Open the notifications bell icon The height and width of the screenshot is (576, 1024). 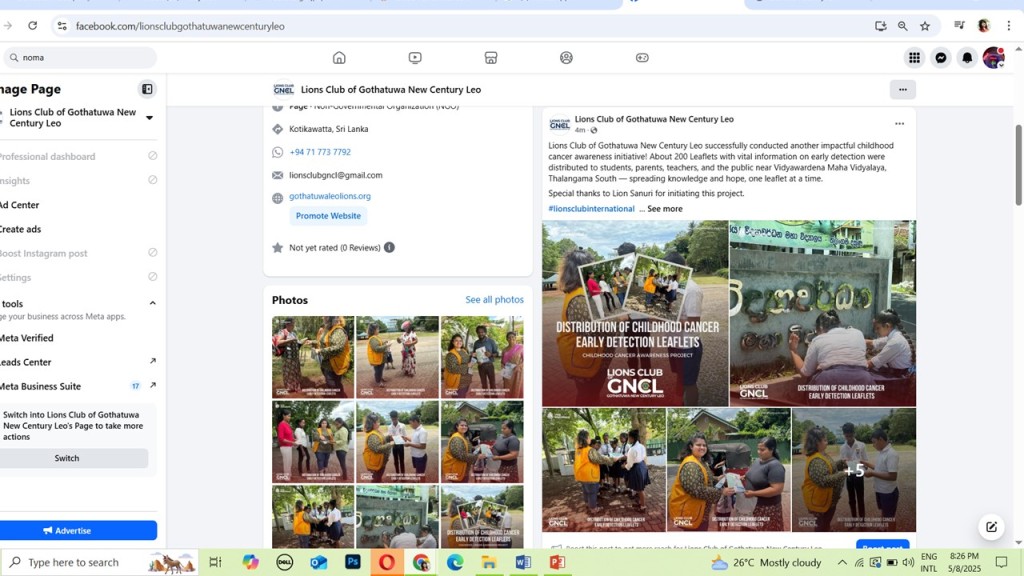(x=967, y=57)
